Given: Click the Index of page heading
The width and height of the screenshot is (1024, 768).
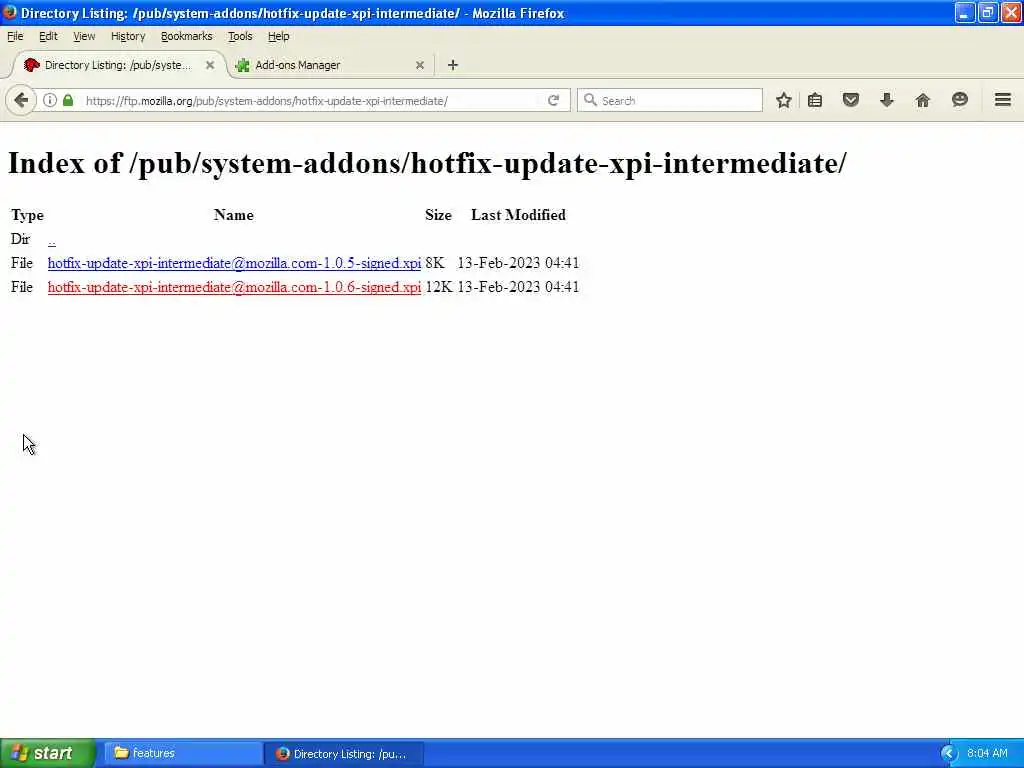Looking at the screenshot, I should (x=427, y=163).
